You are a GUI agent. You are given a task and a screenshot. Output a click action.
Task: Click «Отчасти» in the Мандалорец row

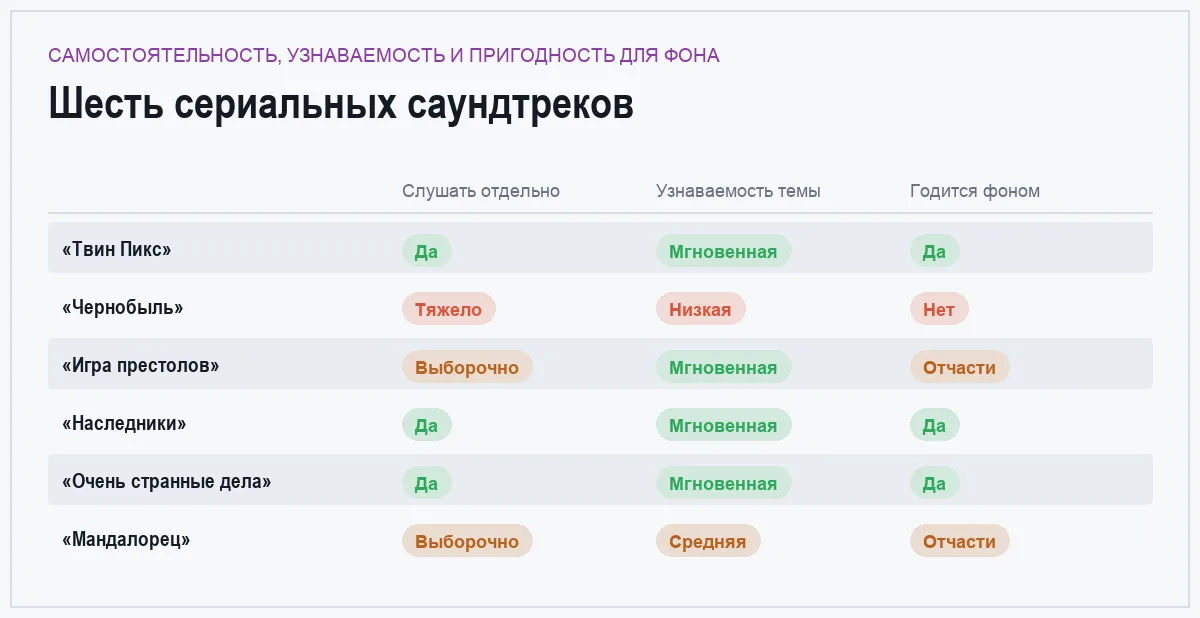960,541
